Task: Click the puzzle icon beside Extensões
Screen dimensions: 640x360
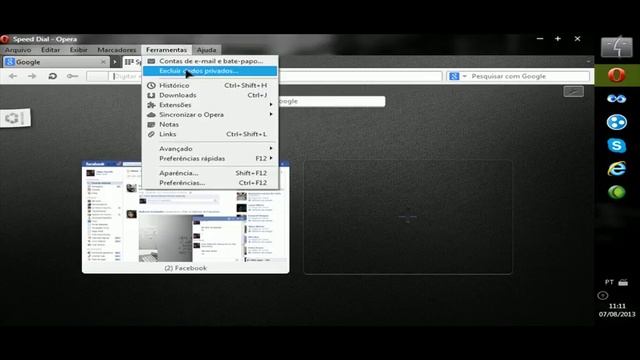Action: tap(151, 105)
